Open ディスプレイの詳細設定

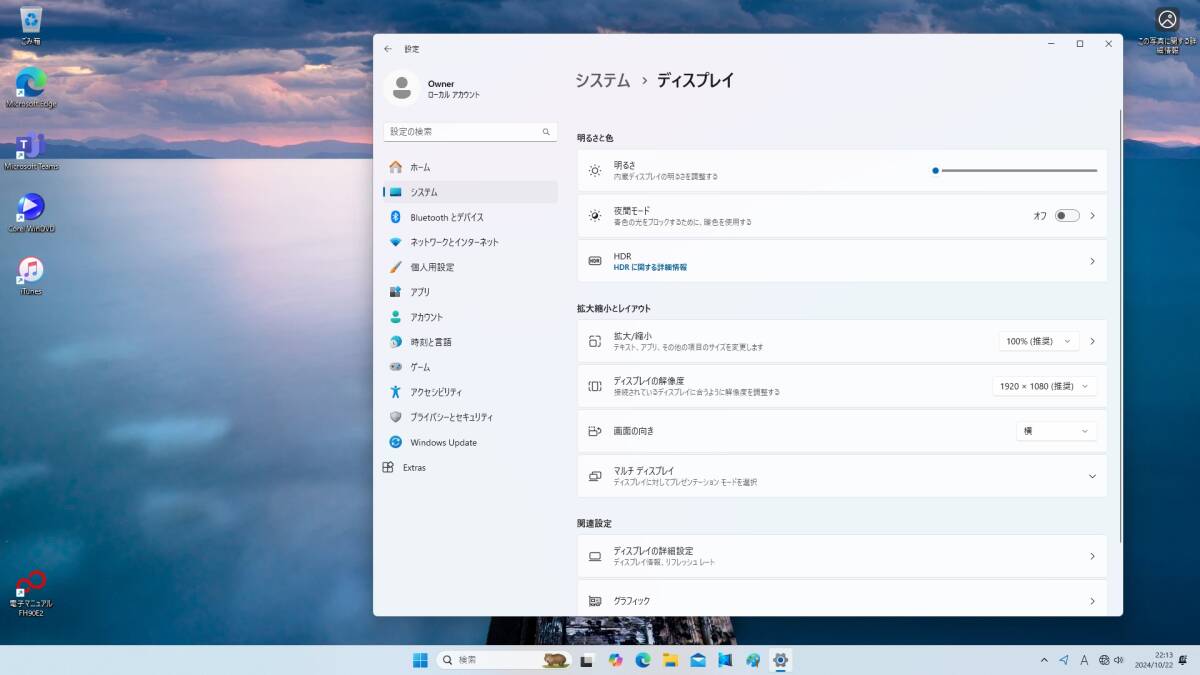[x=842, y=556]
